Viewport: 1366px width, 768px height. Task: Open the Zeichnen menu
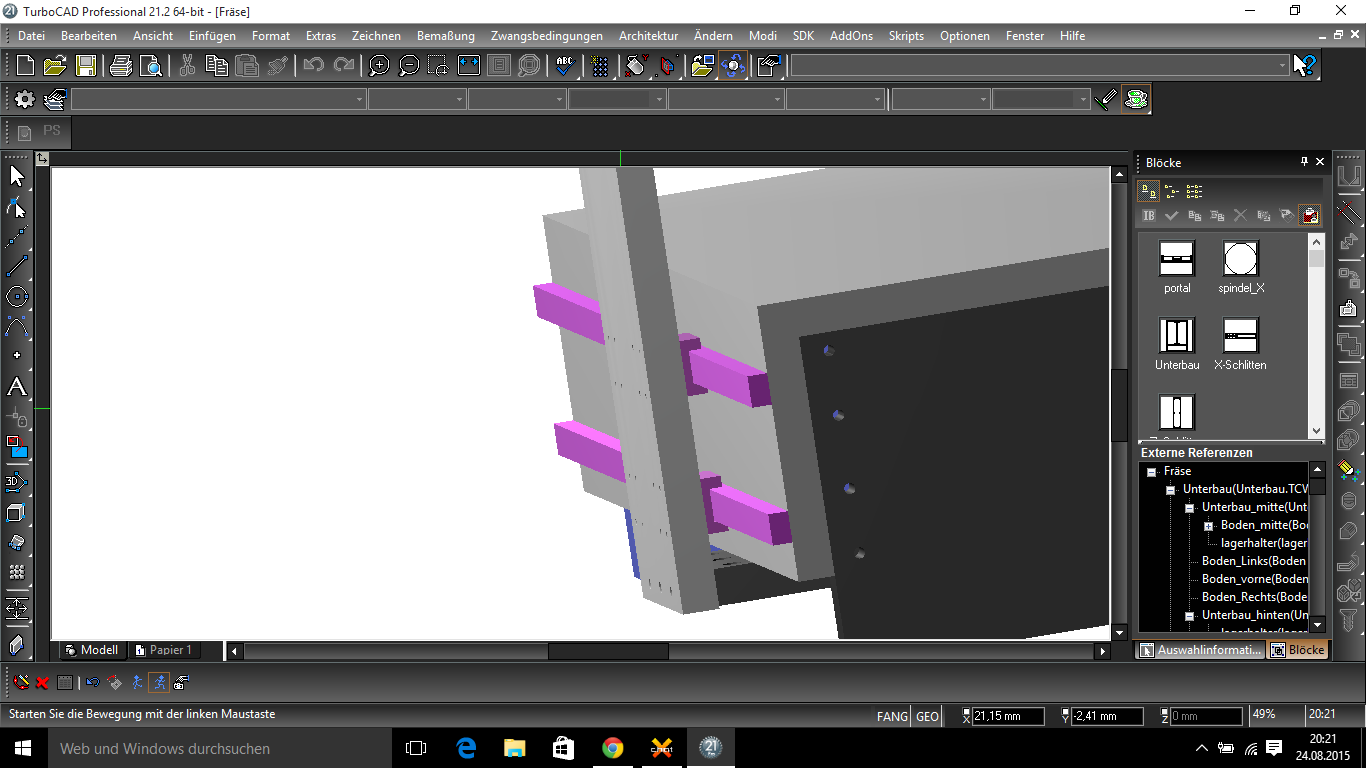376,36
